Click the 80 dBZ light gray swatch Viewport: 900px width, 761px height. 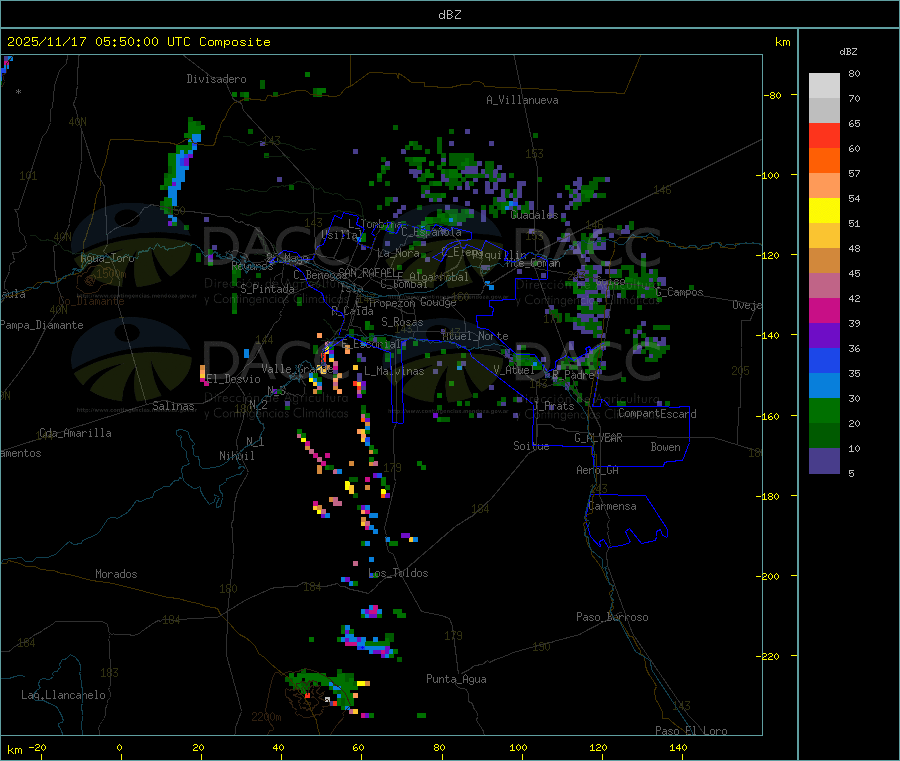[x=824, y=86]
